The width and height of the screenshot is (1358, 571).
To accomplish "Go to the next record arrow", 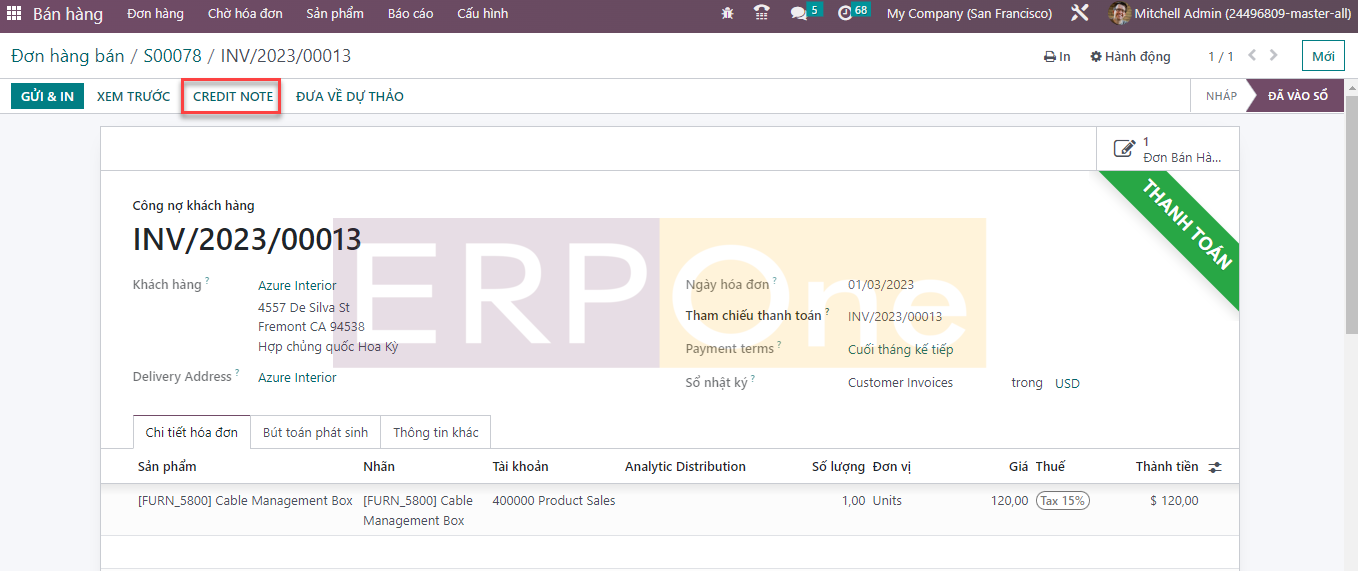I will tap(1275, 56).
